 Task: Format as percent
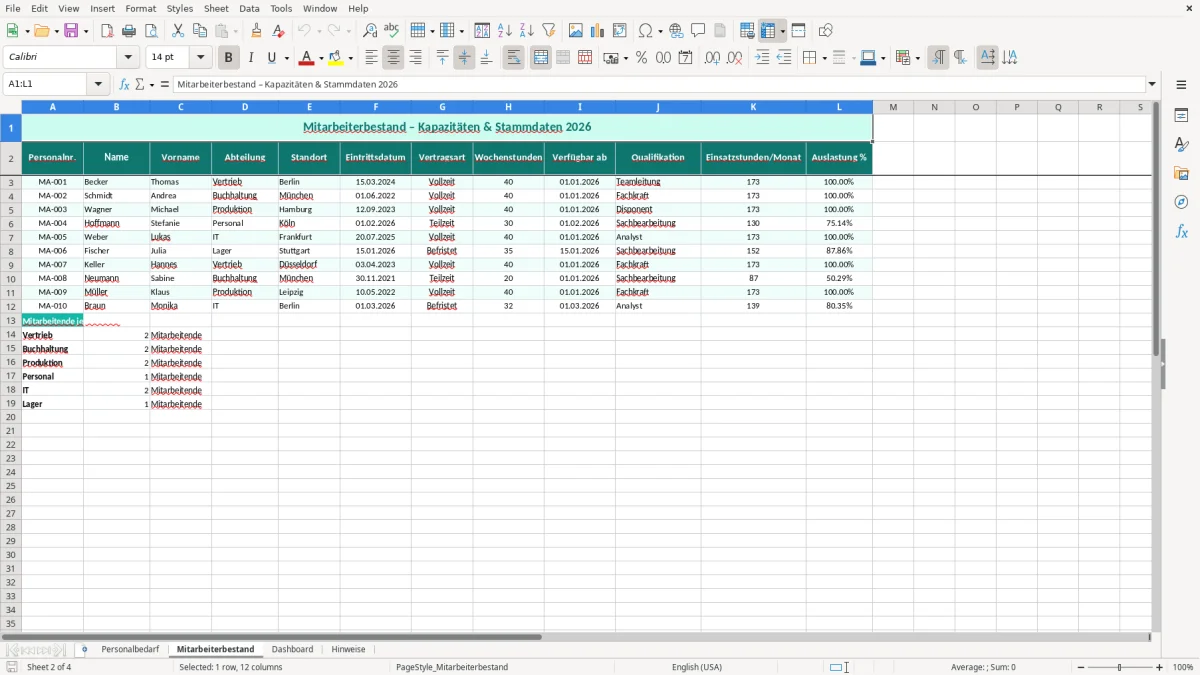pyautogui.click(x=641, y=58)
